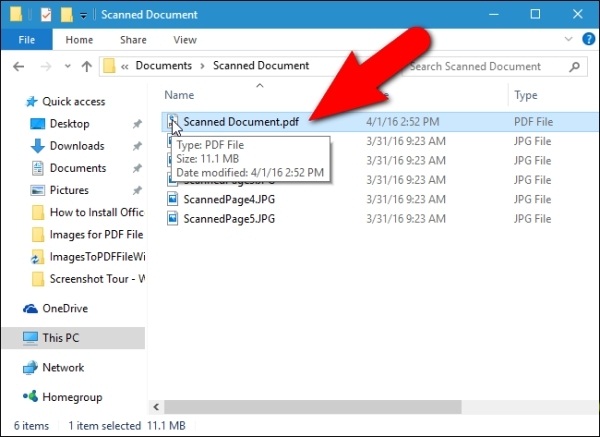Switch to large icons view in status bar
The height and width of the screenshot is (437, 600).
[586, 426]
